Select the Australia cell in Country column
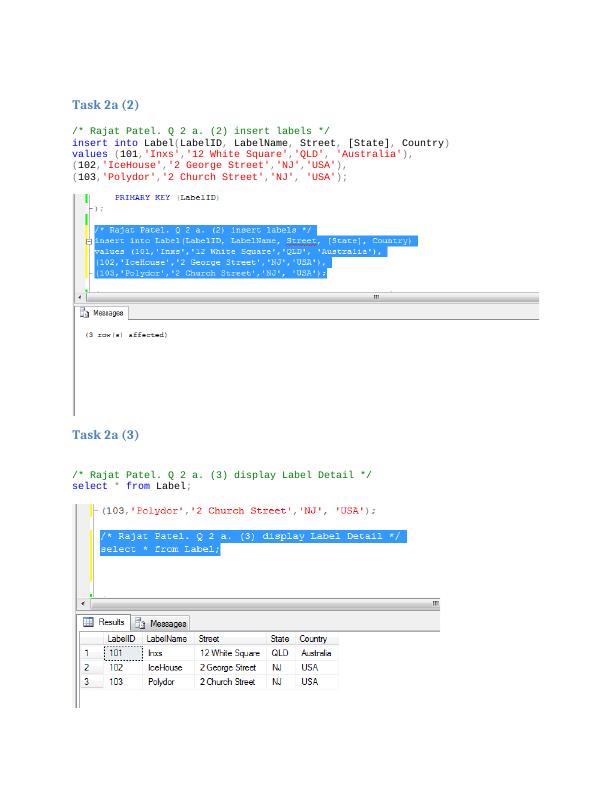Screen dimensions: 612x792 click(x=316, y=653)
